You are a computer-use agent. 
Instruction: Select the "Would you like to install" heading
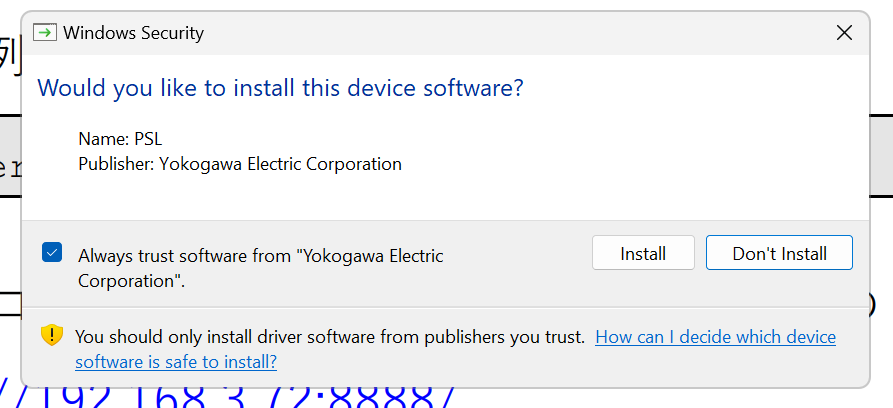[280, 88]
